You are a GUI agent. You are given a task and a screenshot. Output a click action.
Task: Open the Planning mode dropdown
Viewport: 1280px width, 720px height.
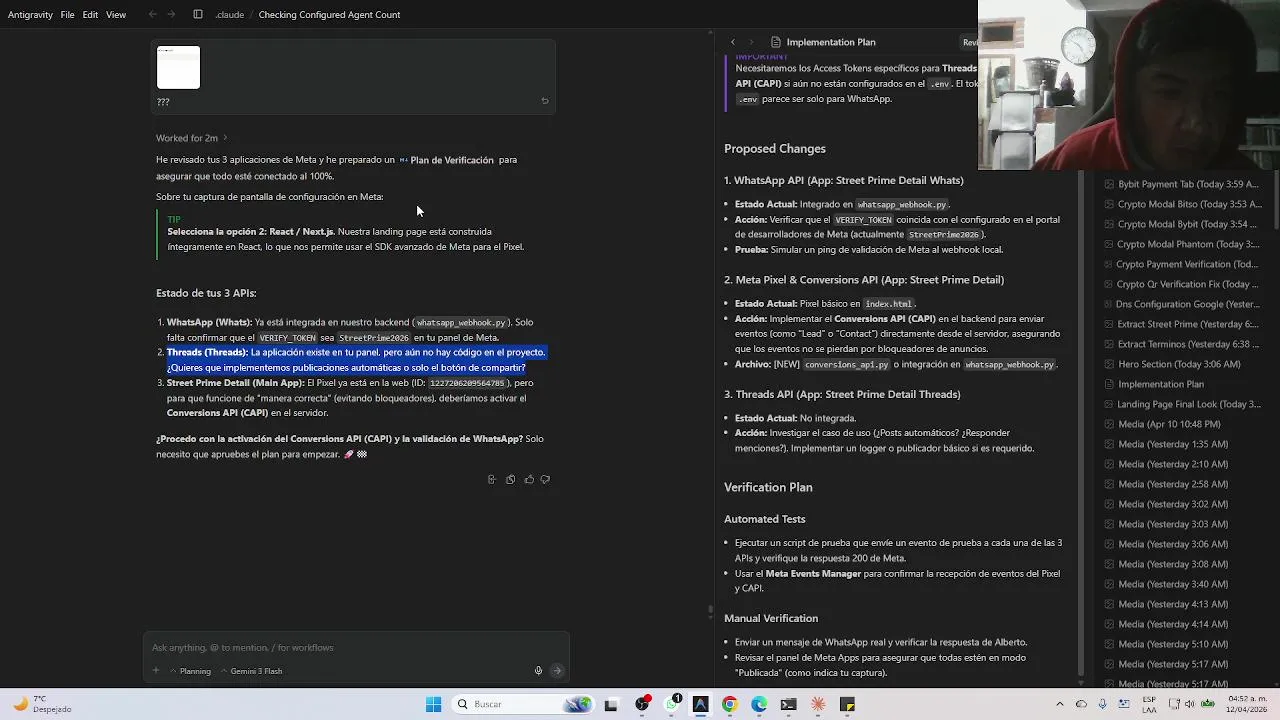[190, 671]
